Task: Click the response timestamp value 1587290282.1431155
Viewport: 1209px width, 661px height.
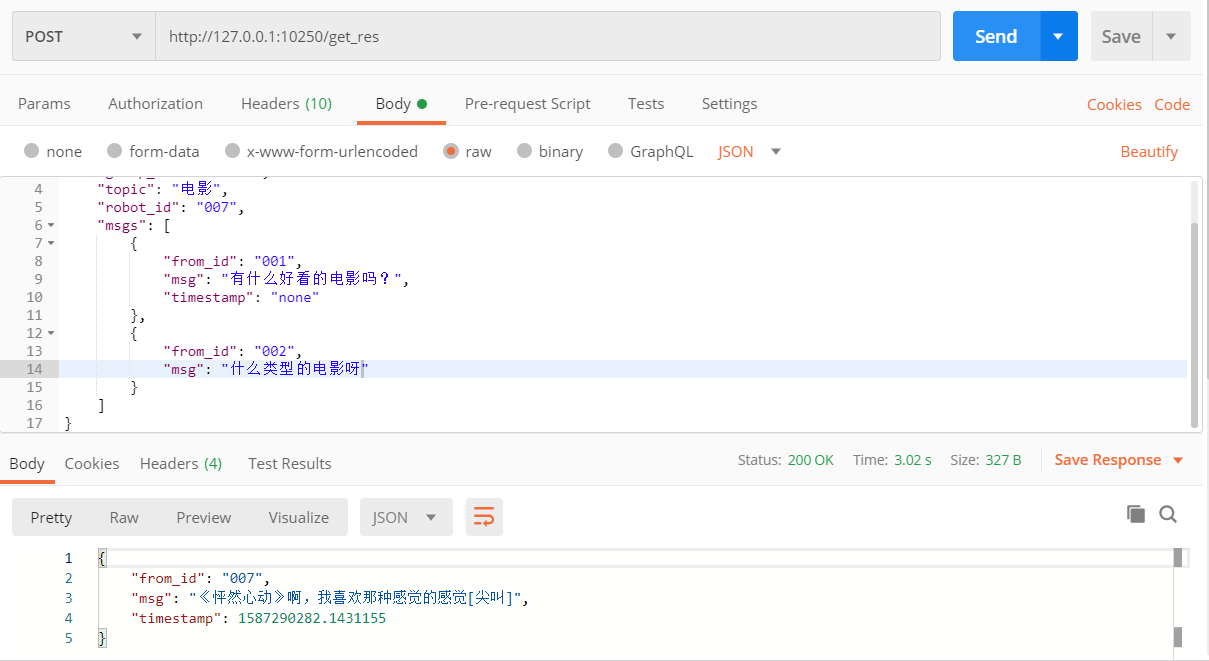Action: click(x=311, y=618)
